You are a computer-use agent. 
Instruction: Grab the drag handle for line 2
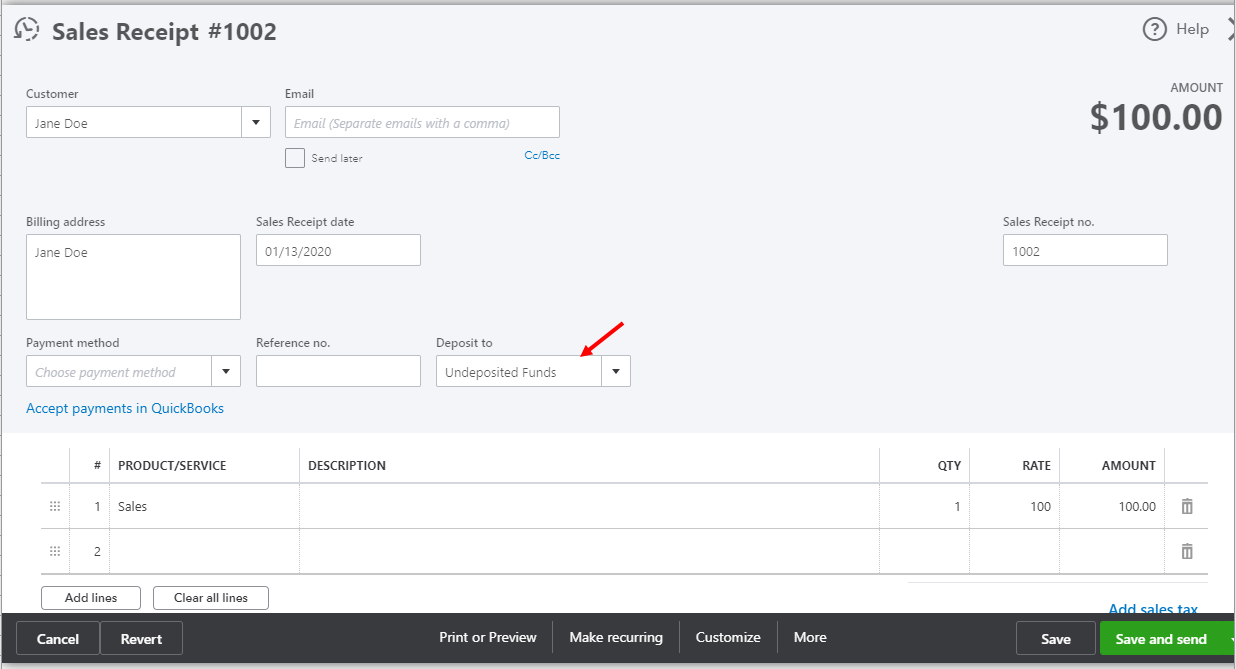(55, 551)
